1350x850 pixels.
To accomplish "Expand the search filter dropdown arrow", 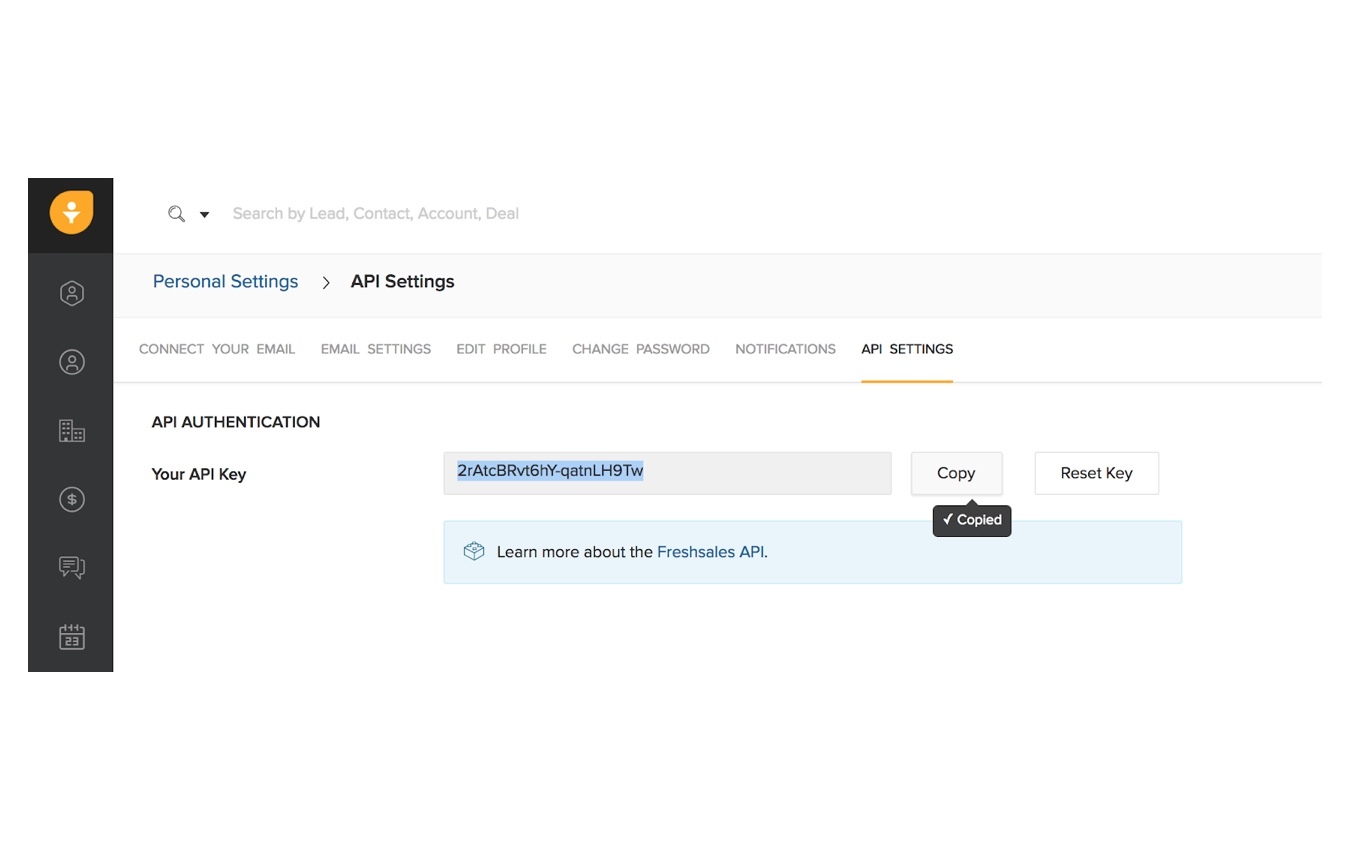I will 204,214.
